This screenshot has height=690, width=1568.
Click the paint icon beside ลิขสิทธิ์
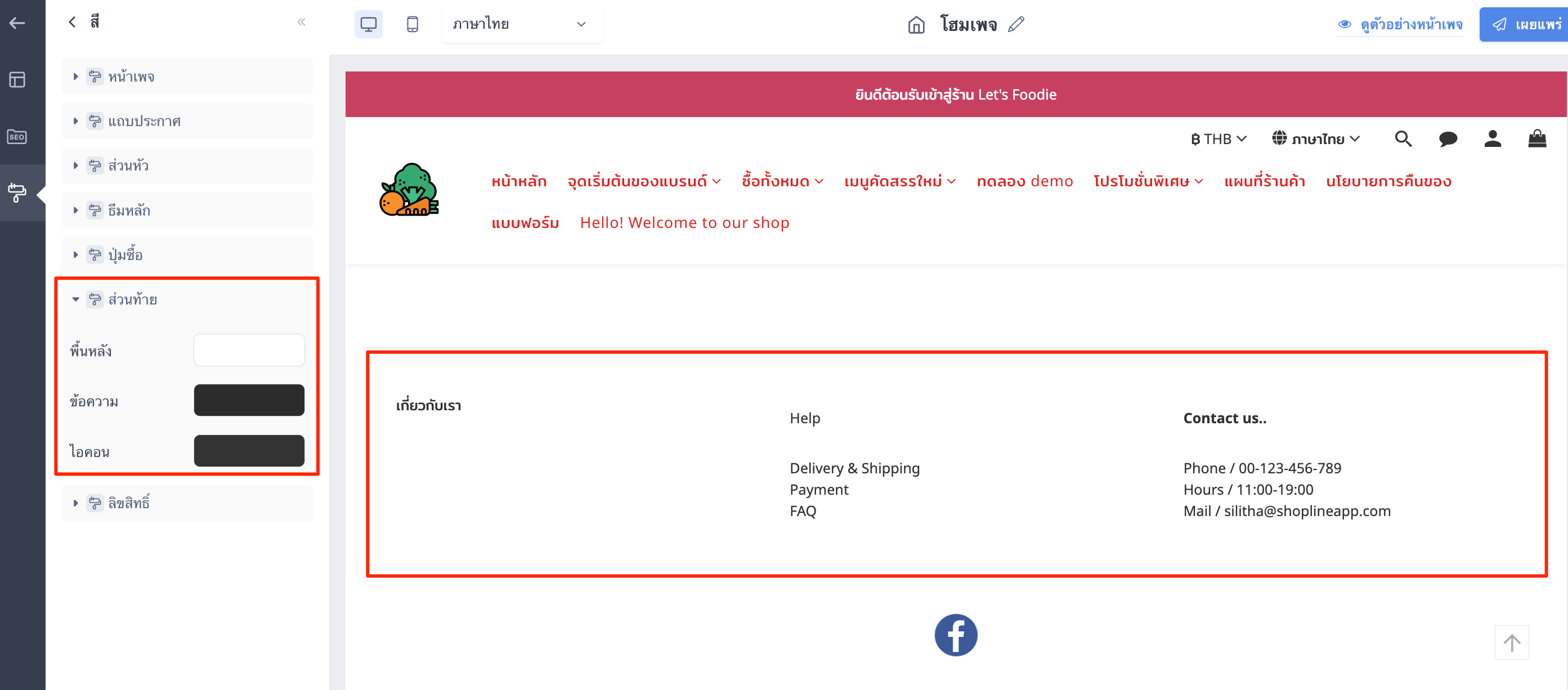pos(95,503)
